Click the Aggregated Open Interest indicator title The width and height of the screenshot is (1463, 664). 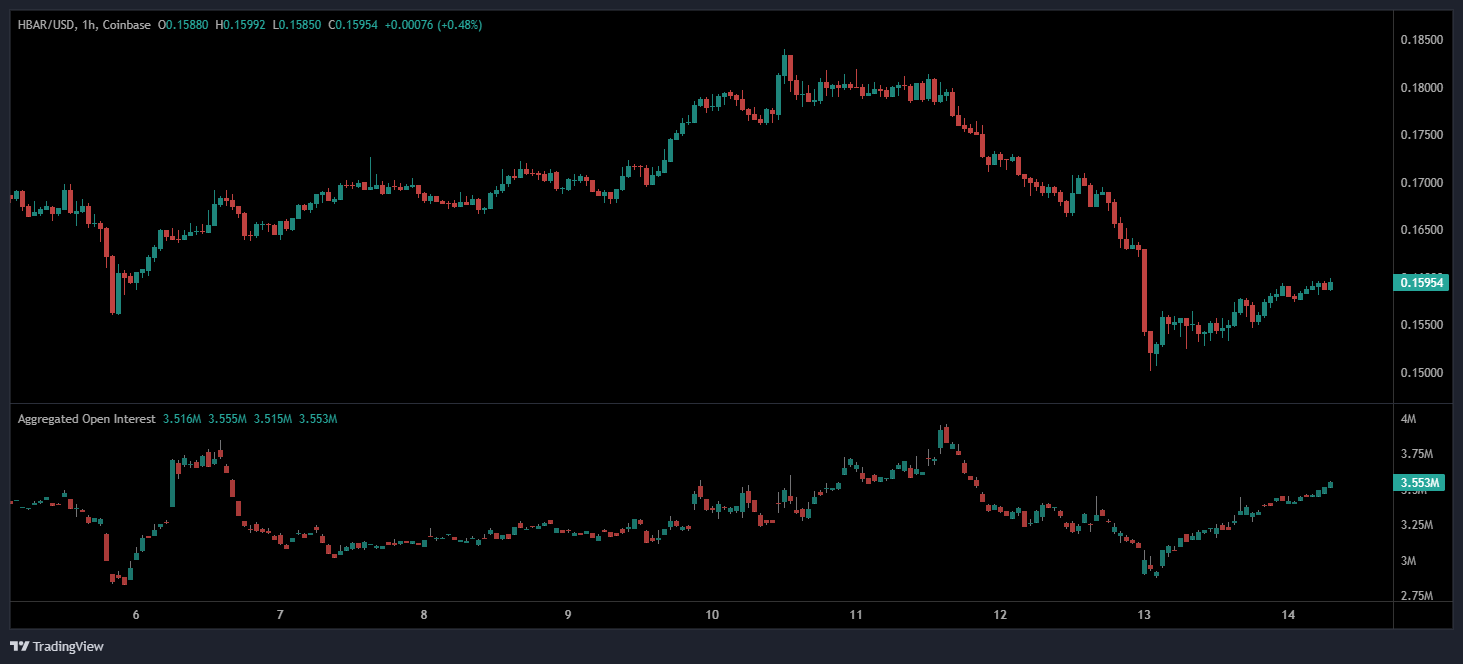point(88,419)
